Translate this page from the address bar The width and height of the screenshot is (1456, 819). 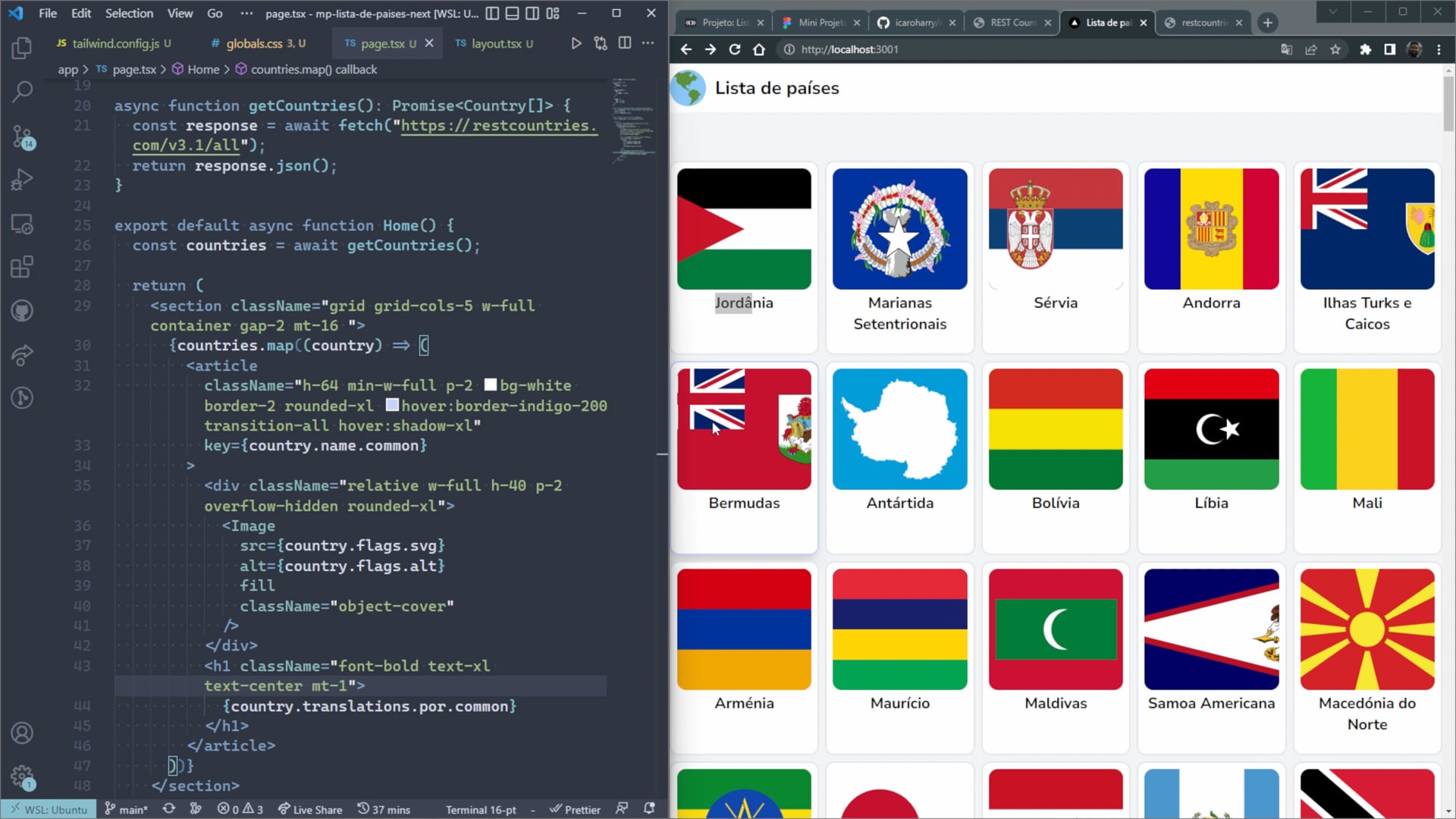[x=1287, y=49]
